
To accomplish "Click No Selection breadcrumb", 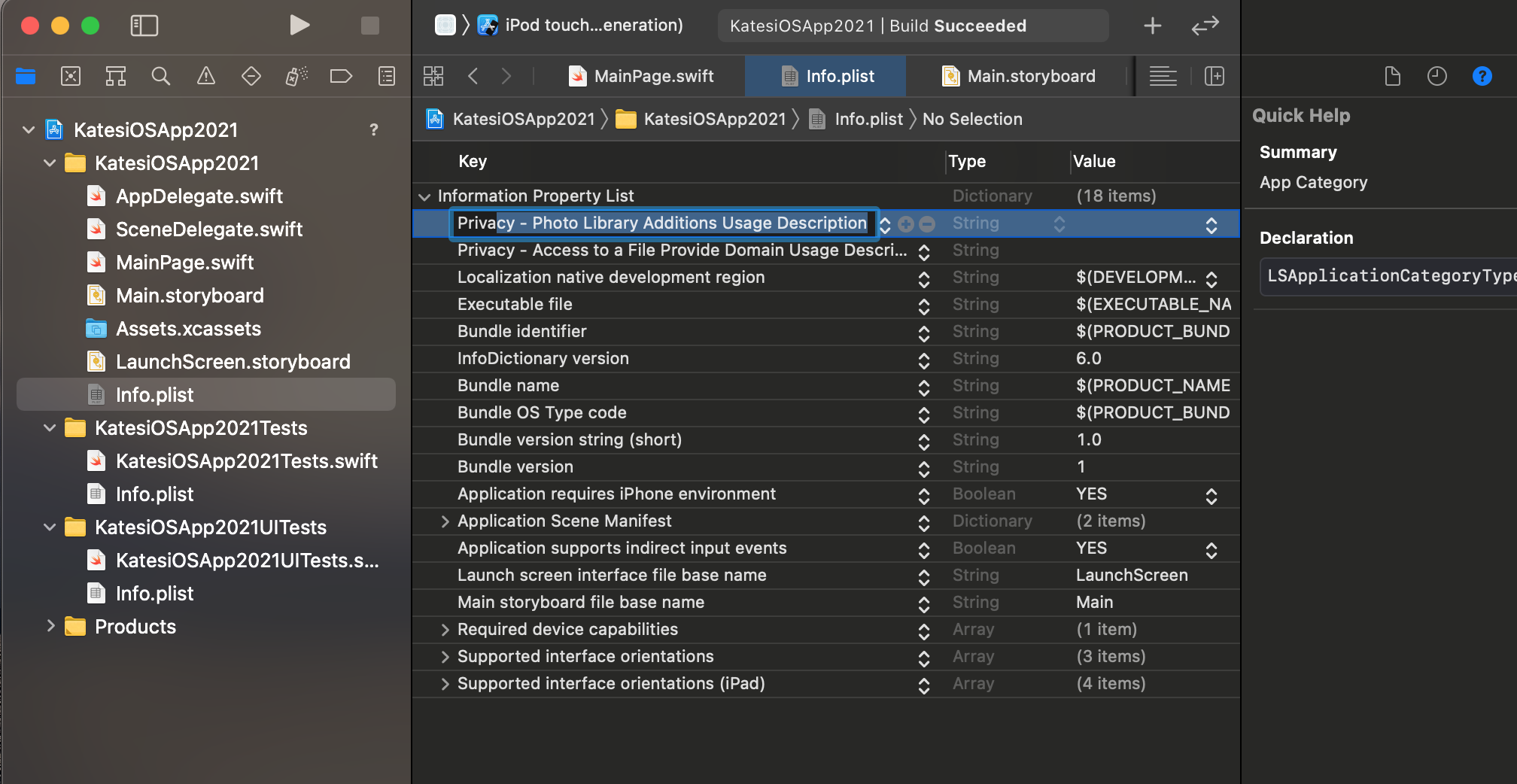I will coord(972,119).
